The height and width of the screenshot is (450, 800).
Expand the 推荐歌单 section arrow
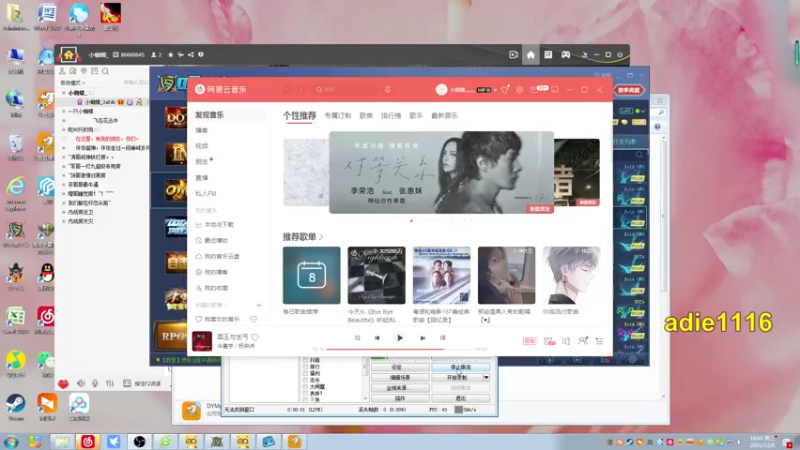click(x=321, y=237)
